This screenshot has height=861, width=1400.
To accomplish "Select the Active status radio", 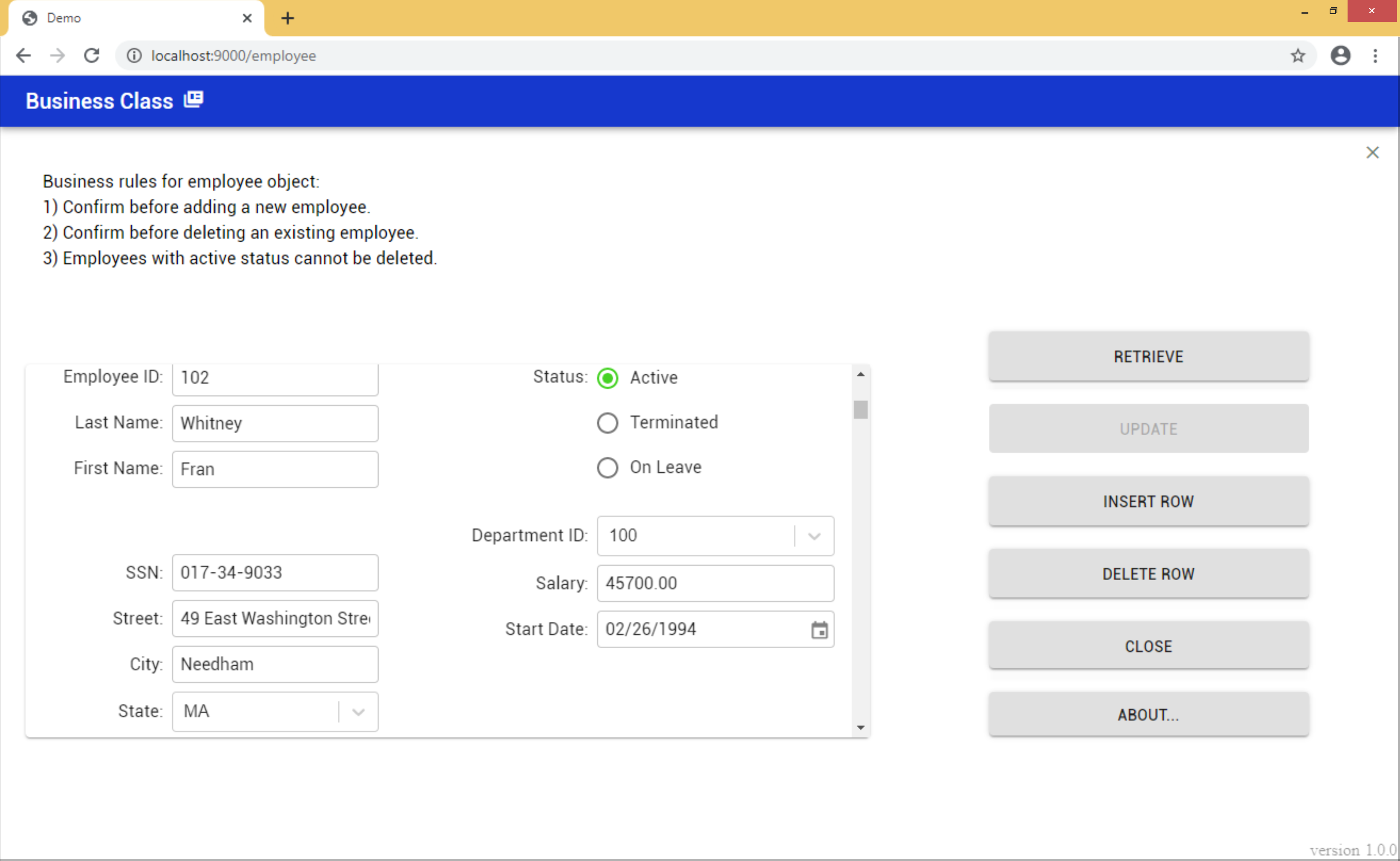I will pyautogui.click(x=607, y=378).
